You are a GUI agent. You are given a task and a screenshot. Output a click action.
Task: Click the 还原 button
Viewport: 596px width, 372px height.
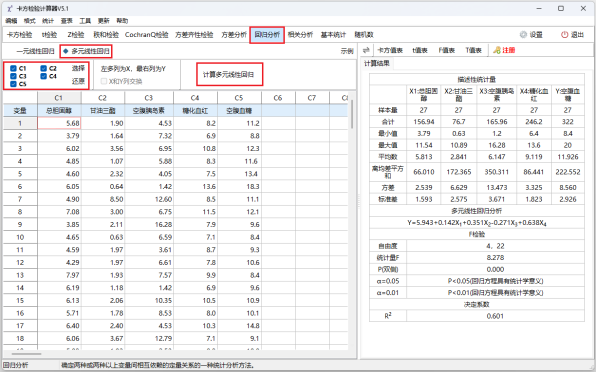pyautogui.click(x=78, y=81)
